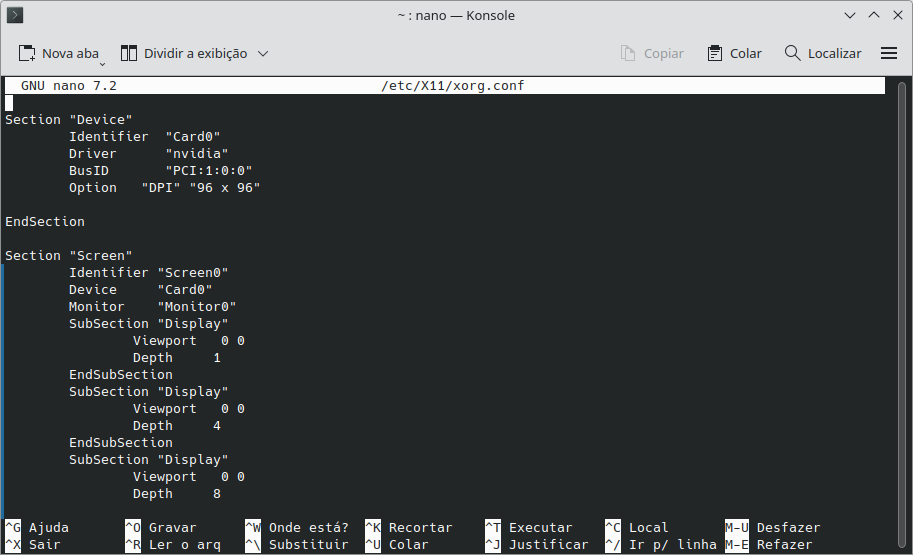The width and height of the screenshot is (913, 555).
Task: Click the ^R Ler o arq shortcut
Action: (x=173, y=545)
